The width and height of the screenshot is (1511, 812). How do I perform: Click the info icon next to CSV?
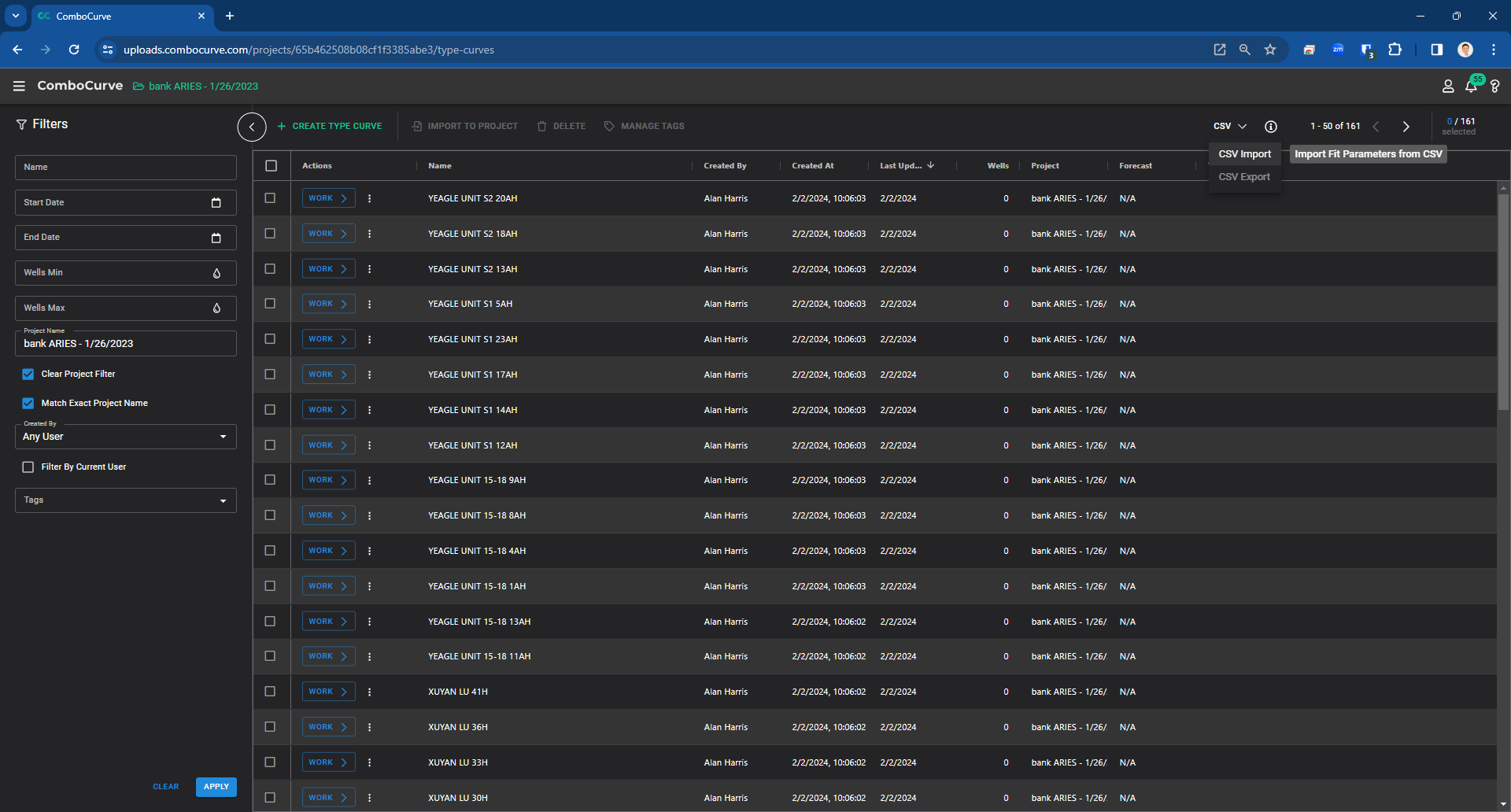click(x=1270, y=127)
